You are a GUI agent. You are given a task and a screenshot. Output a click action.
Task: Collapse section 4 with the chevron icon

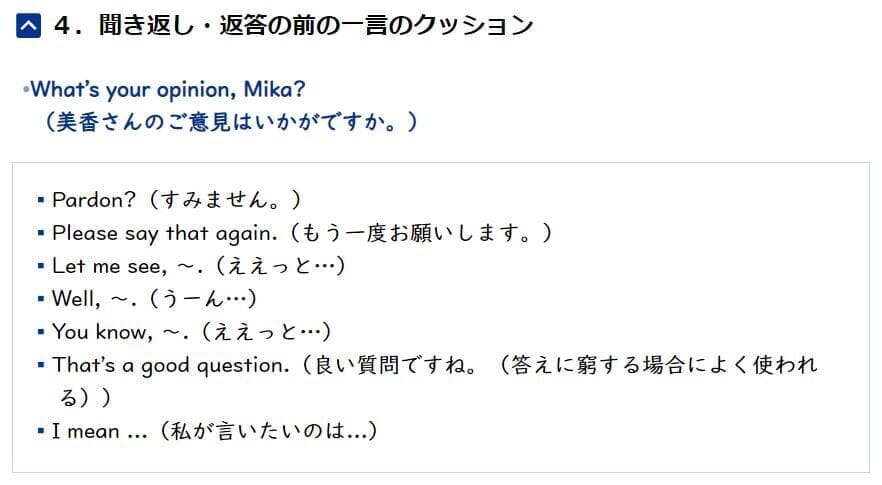pyautogui.click(x=28, y=26)
